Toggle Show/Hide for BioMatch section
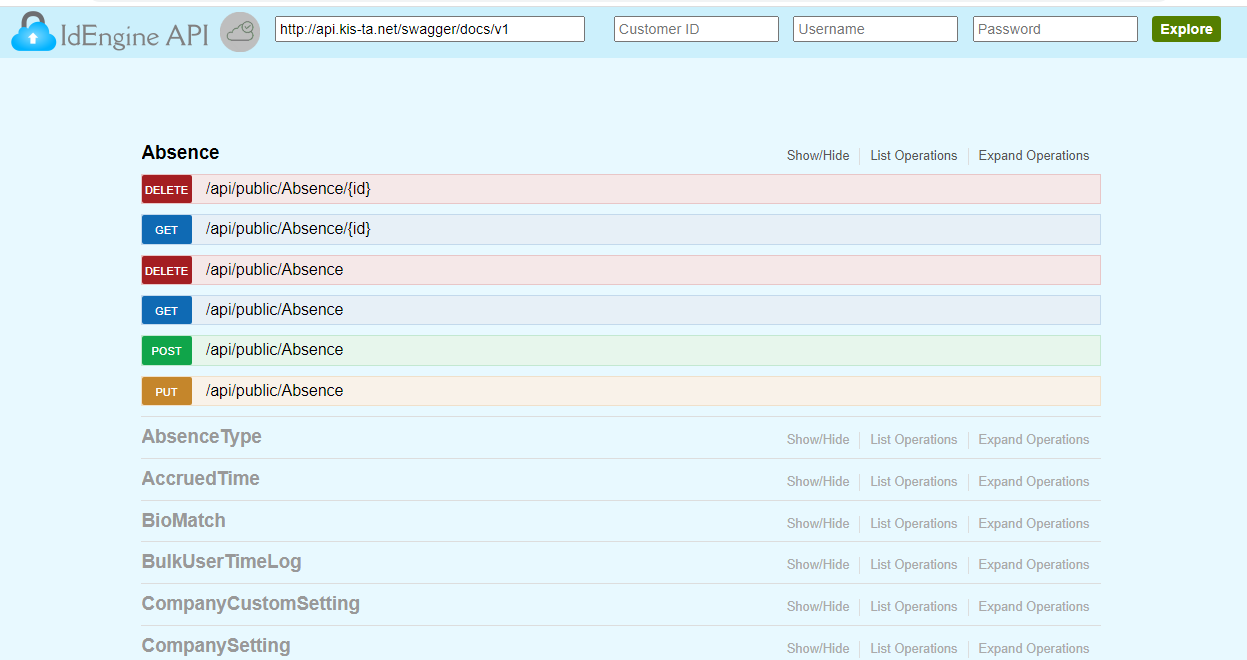Image resolution: width=1247 pixels, height=660 pixels. click(x=817, y=524)
